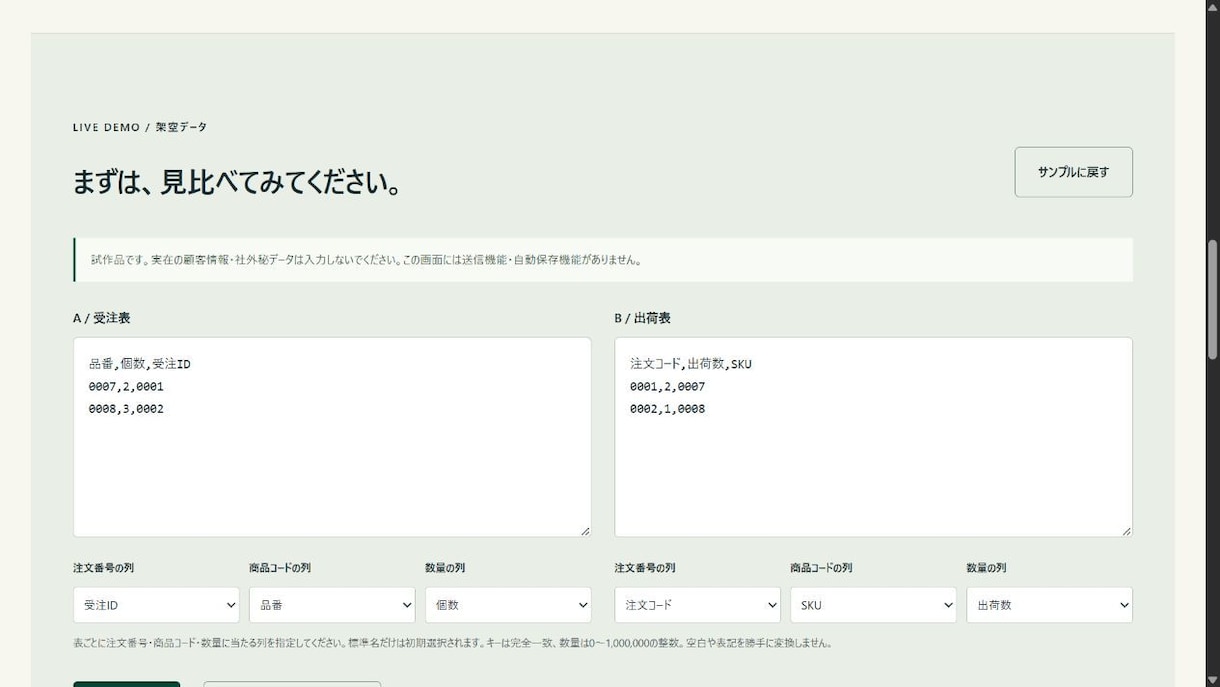Screen dimensions: 1220x687
Task: Focus the B / 出荷表 text area
Action: click(x=873, y=437)
